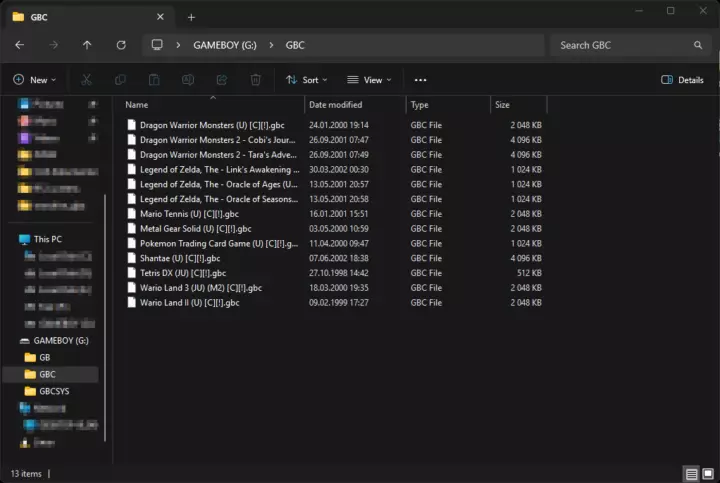Click GBC breadcrumb in address bar
The image size is (720, 483).
tap(295, 45)
